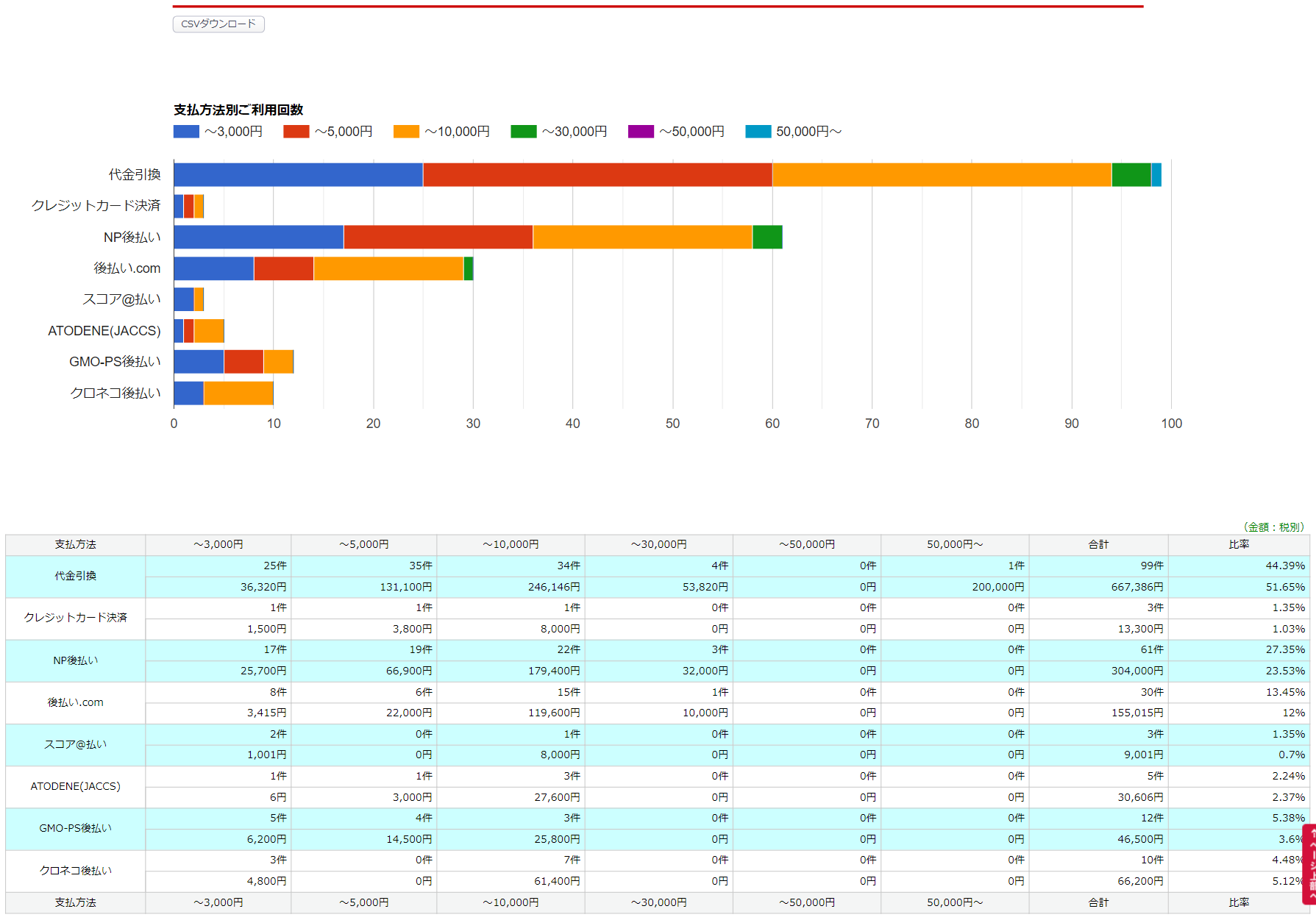The width and height of the screenshot is (1316, 920).
Task: Click the orange segment of the NP後払い bar
Action: (x=642, y=238)
